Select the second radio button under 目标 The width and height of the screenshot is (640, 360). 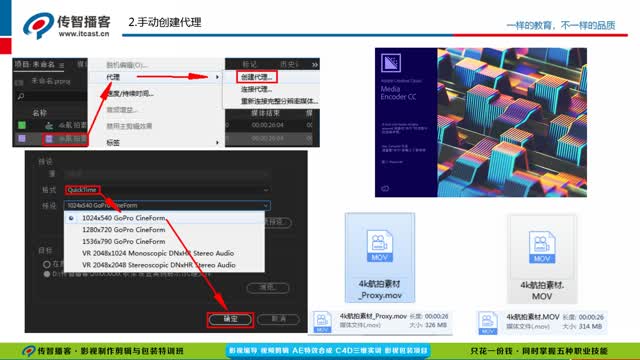[x=47, y=274]
